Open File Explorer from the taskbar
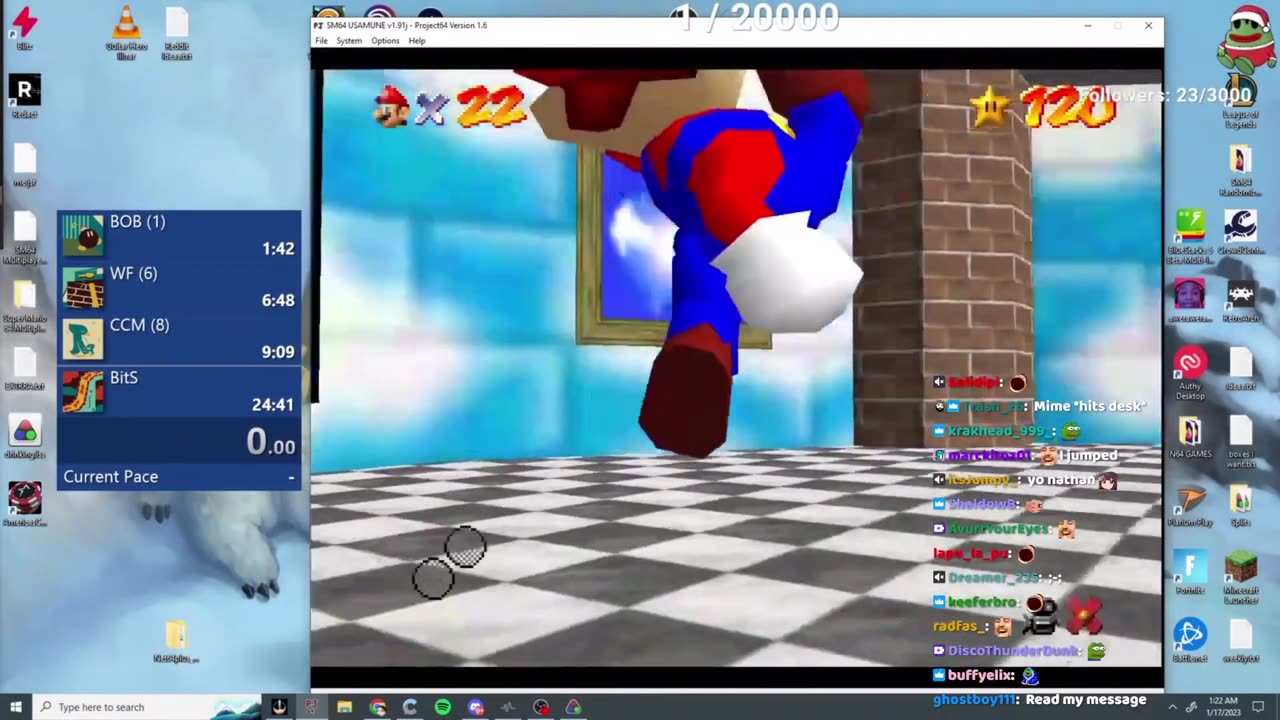1280x720 pixels. (x=344, y=707)
